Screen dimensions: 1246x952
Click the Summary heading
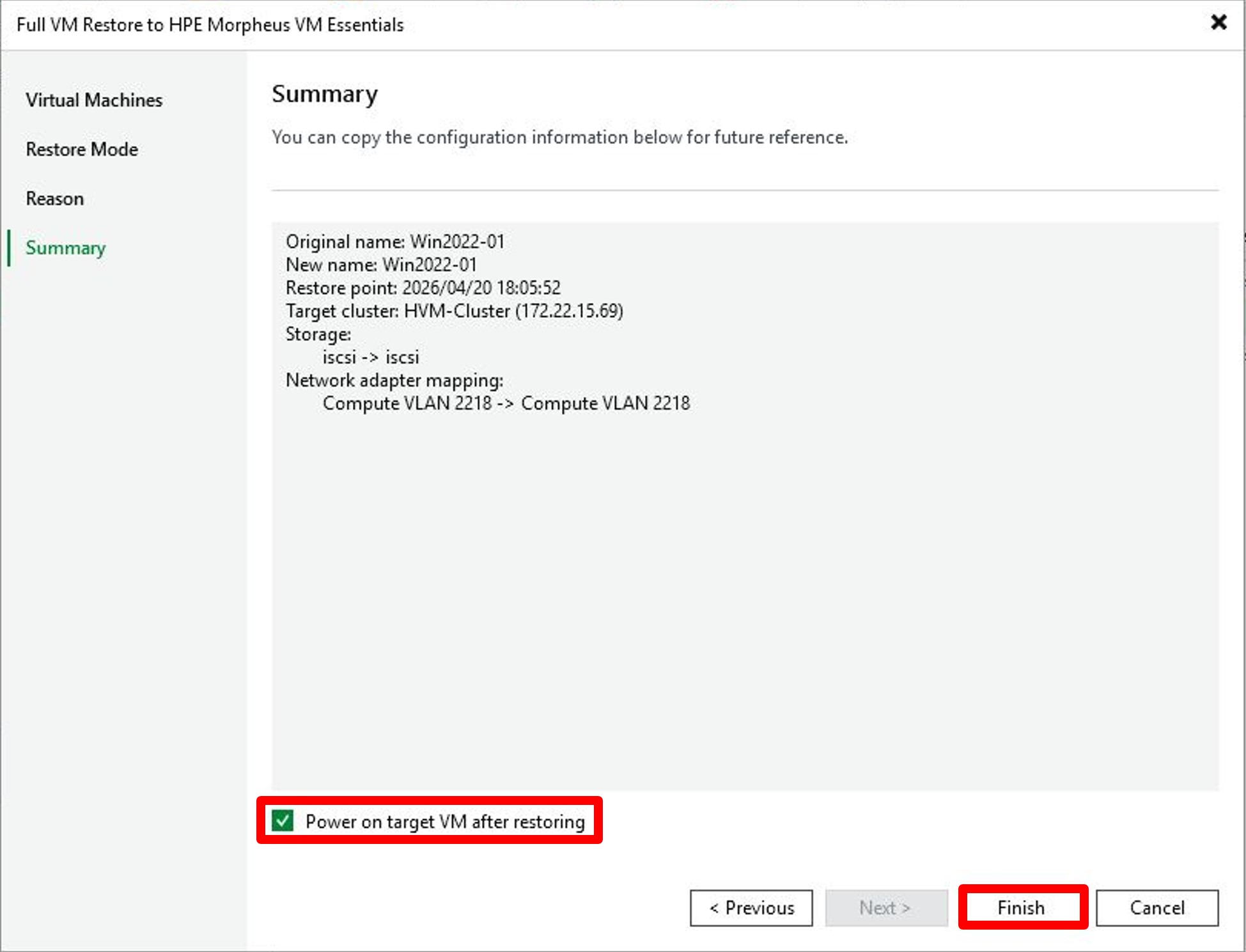coord(325,94)
